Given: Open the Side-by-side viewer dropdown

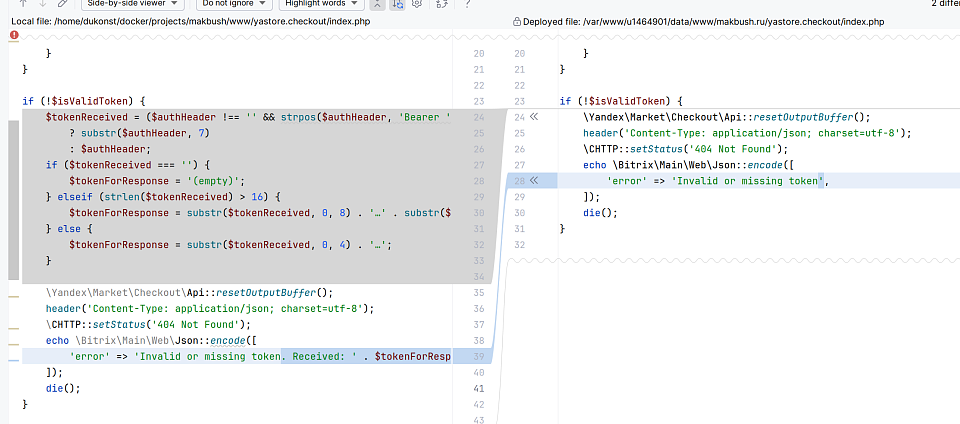Looking at the screenshot, I should 132,4.
